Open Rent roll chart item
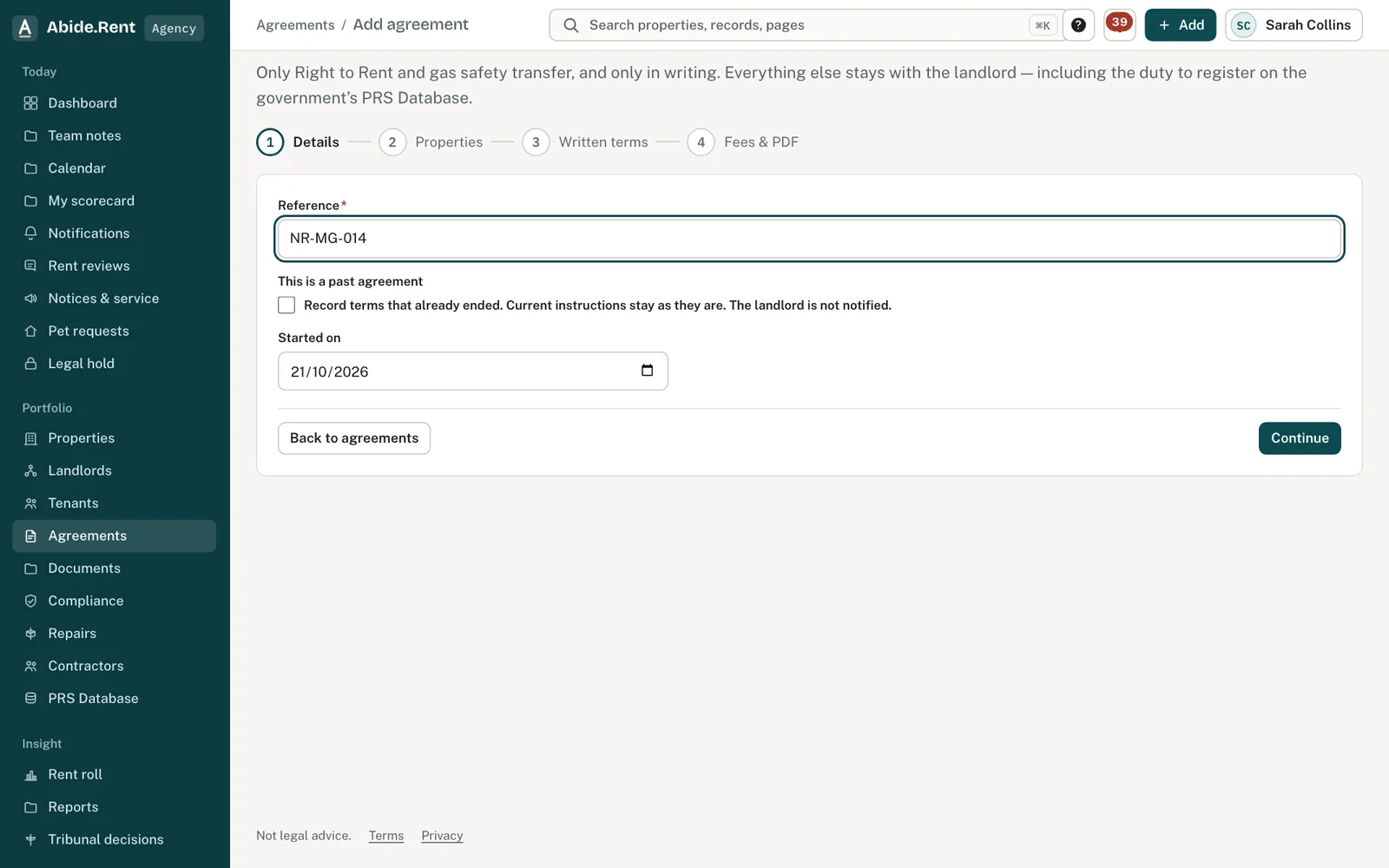Screen dimensions: 1389x868 pos(114,774)
